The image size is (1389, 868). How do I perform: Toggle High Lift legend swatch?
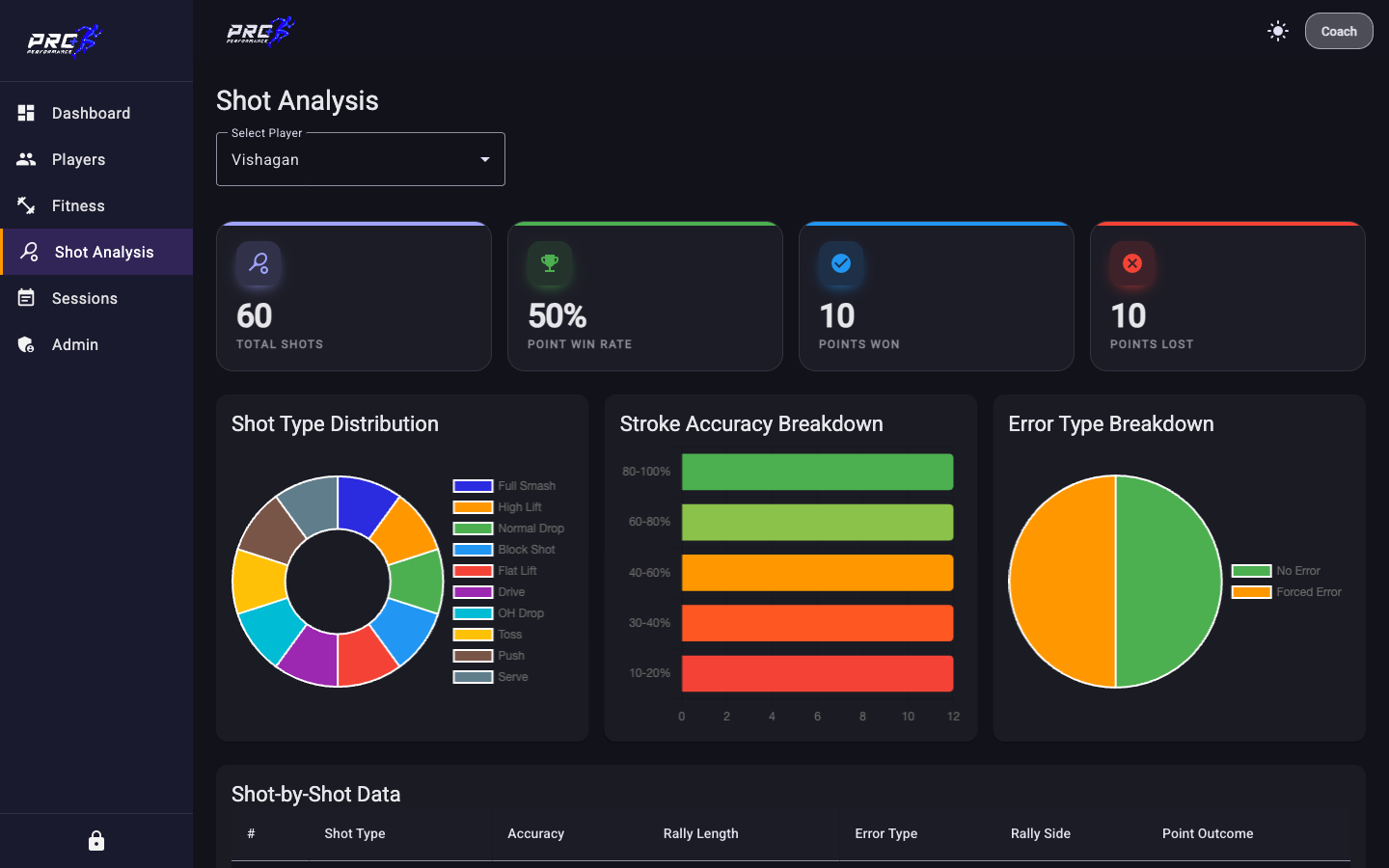(473, 507)
